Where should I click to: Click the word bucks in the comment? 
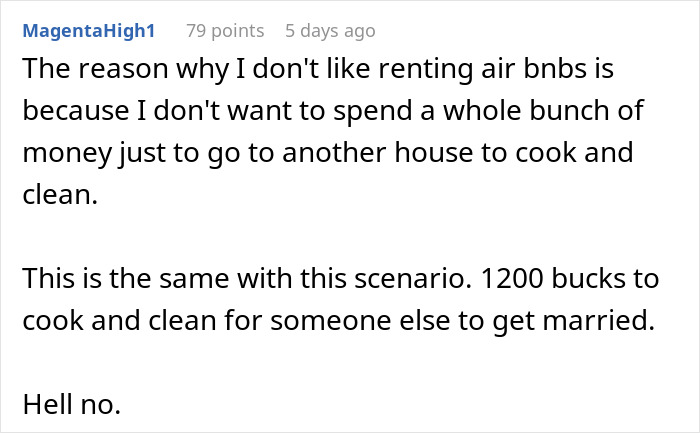[x=588, y=279]
